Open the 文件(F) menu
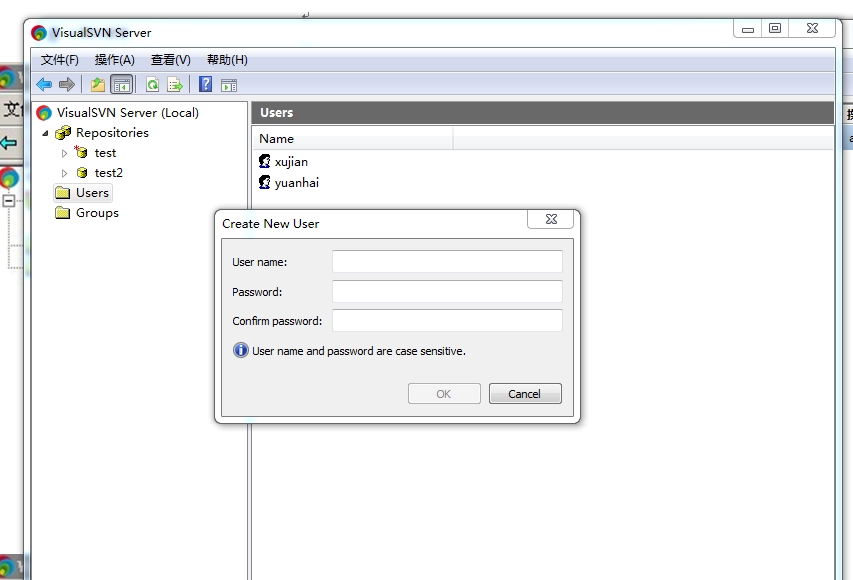 [60, 60]
